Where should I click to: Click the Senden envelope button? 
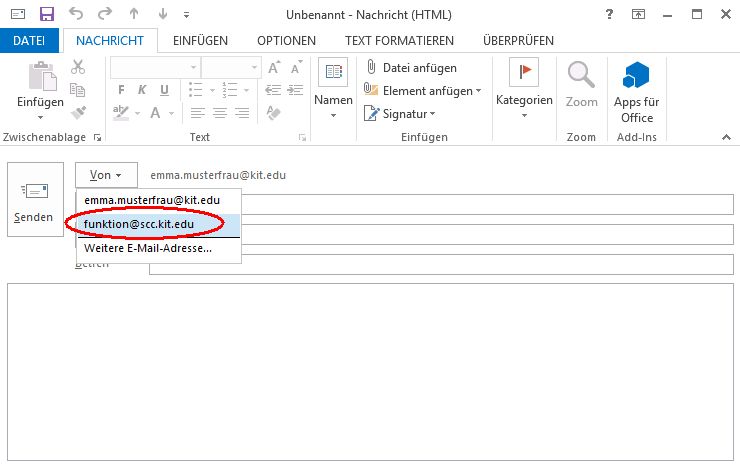click(x=34, y=201)
